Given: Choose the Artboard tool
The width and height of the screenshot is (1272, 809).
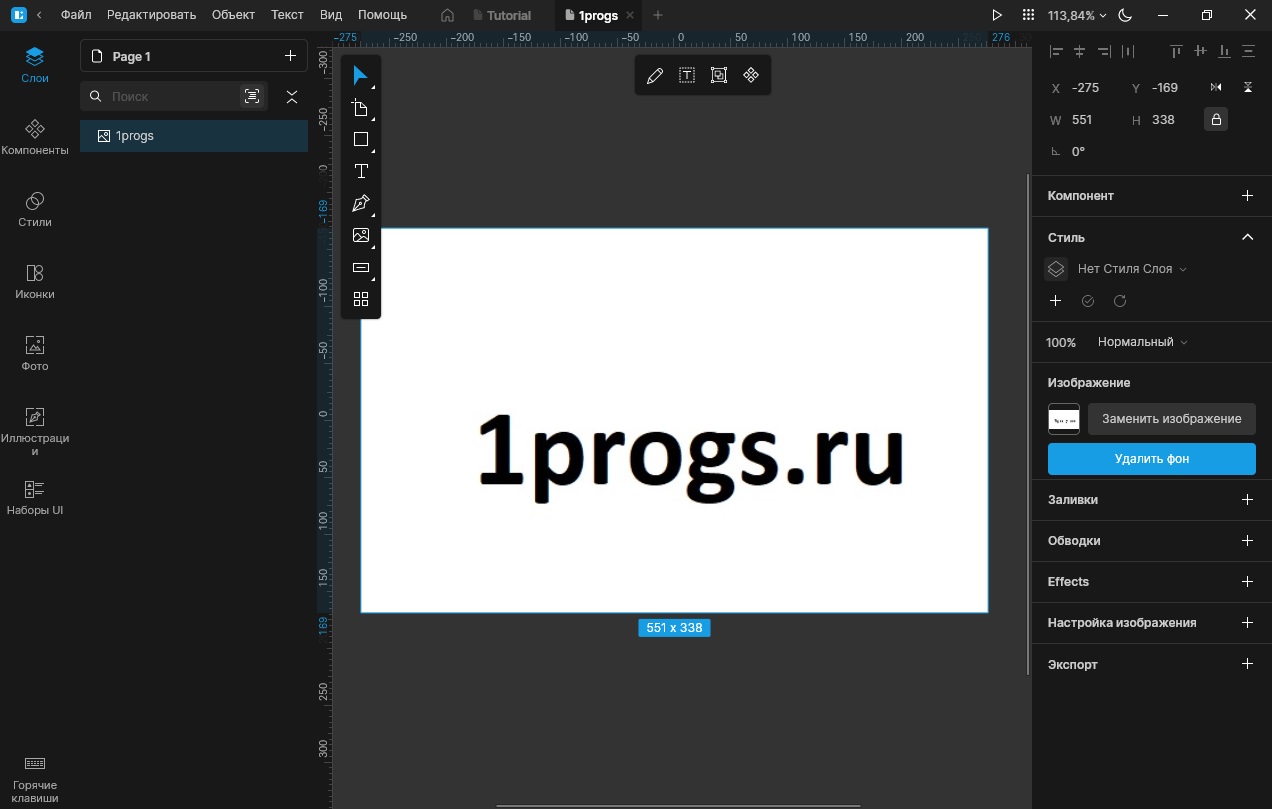Looking at the screenshot, I should 361,108.
